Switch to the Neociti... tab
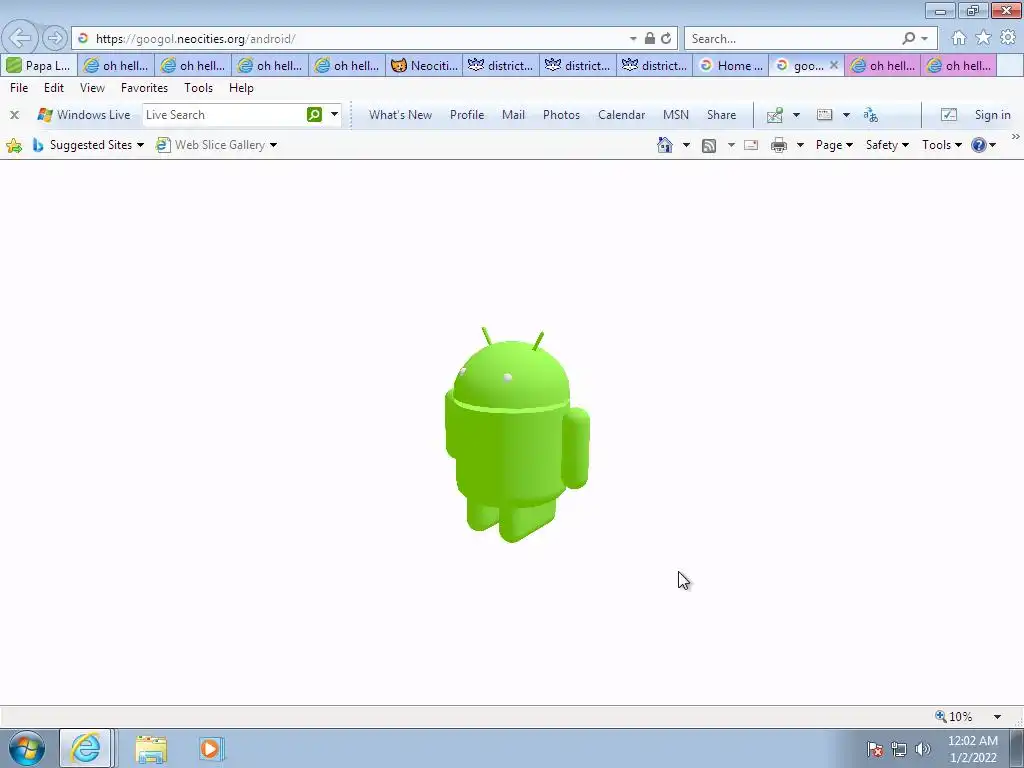The height and width of the screenshot is (768, 1024). click(424, 65)
